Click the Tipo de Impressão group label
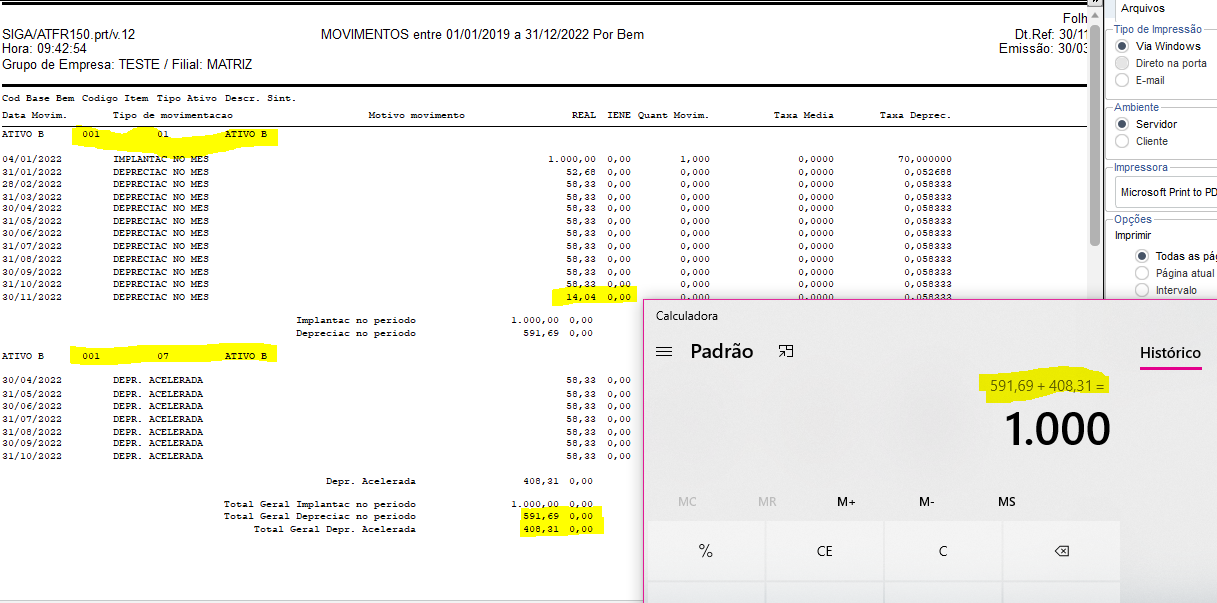The width and height of the screenshot is (1217, 603). point(1158,28)
